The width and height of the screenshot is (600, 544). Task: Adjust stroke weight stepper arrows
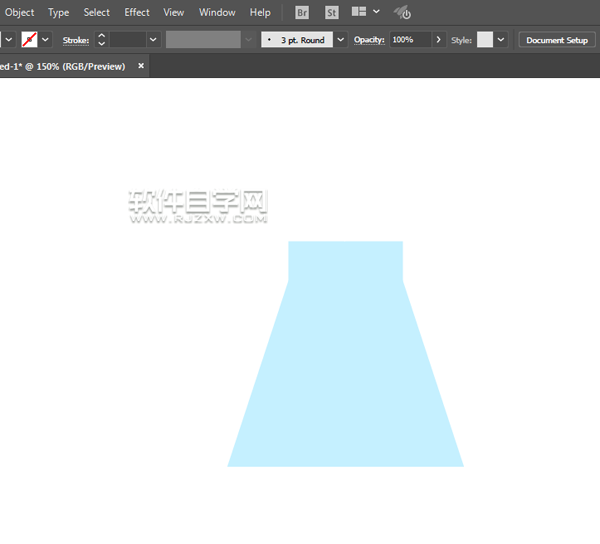tap(101, 40)
